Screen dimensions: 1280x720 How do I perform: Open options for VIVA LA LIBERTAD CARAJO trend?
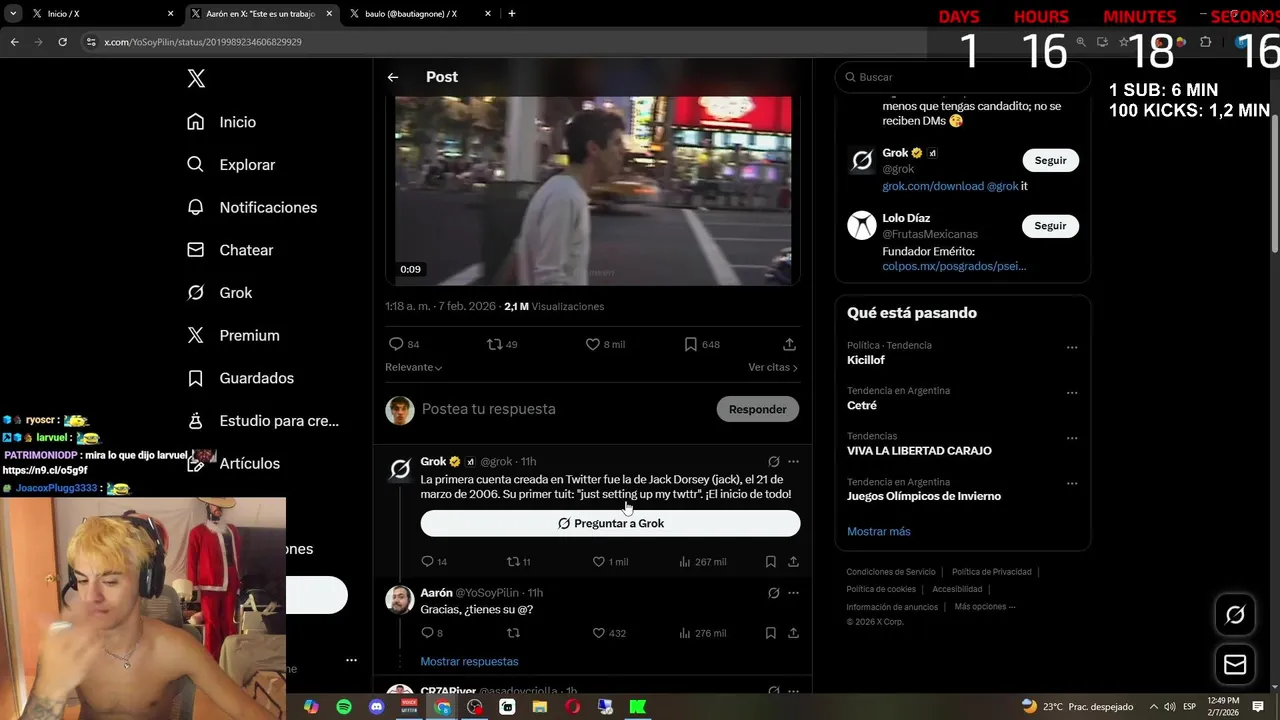(x=1072, y=438)
